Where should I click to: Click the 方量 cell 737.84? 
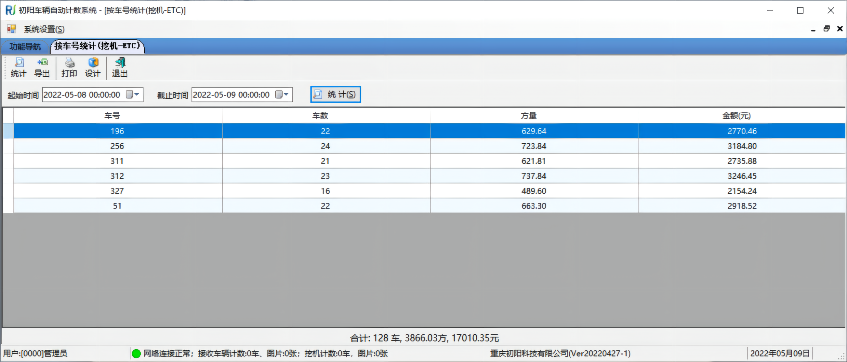(534, 176)
